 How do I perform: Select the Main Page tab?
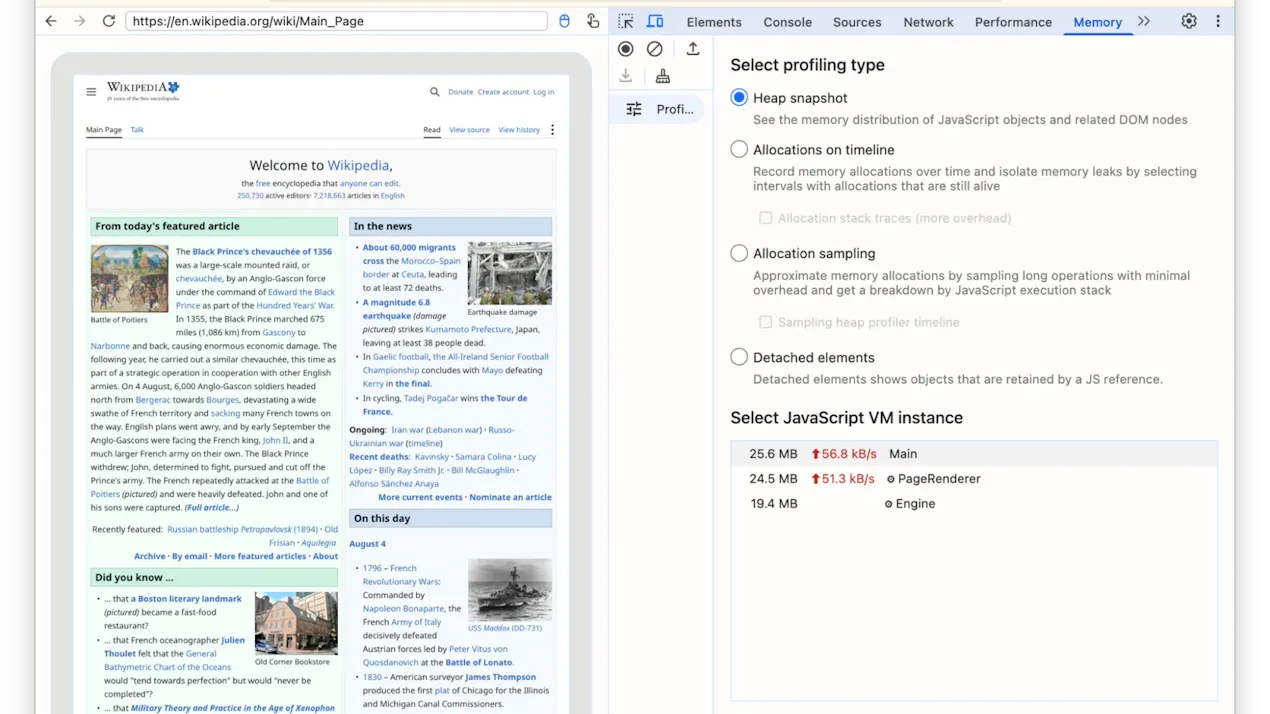pyautogui.click(x=104, y=130)
